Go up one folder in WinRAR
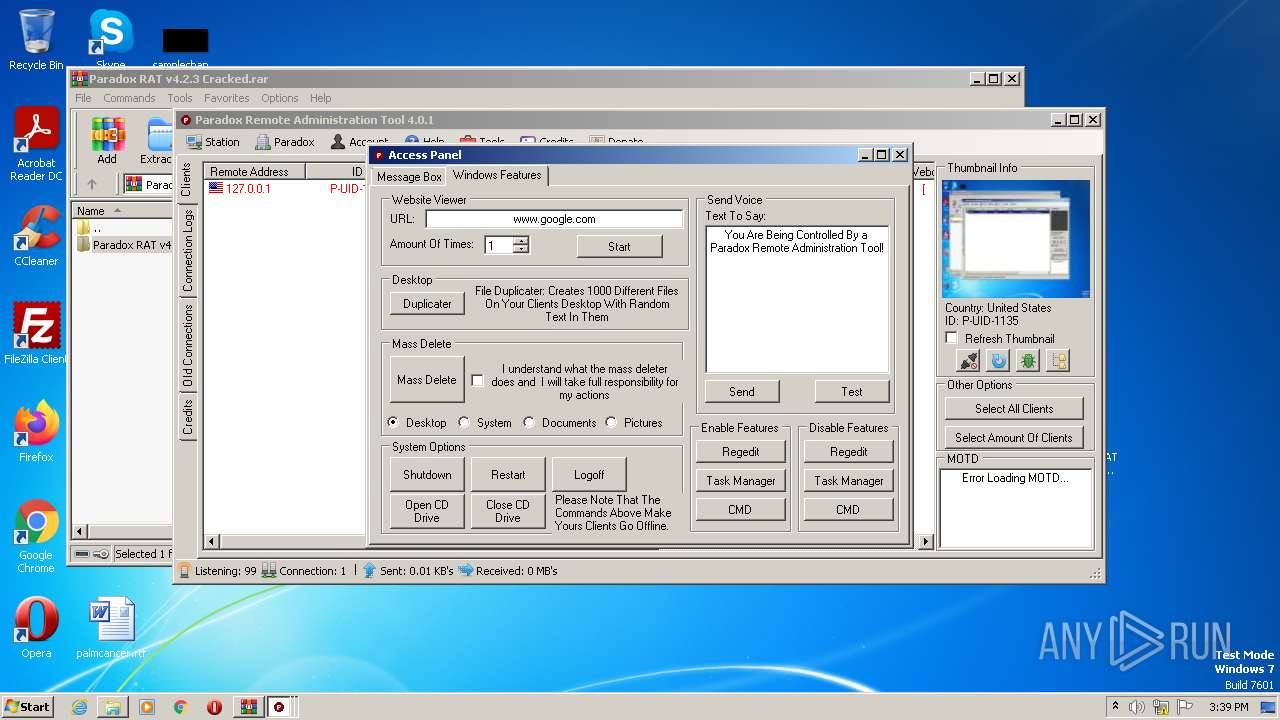This screenshot has height=720, width=1280. tap(92, 184)
